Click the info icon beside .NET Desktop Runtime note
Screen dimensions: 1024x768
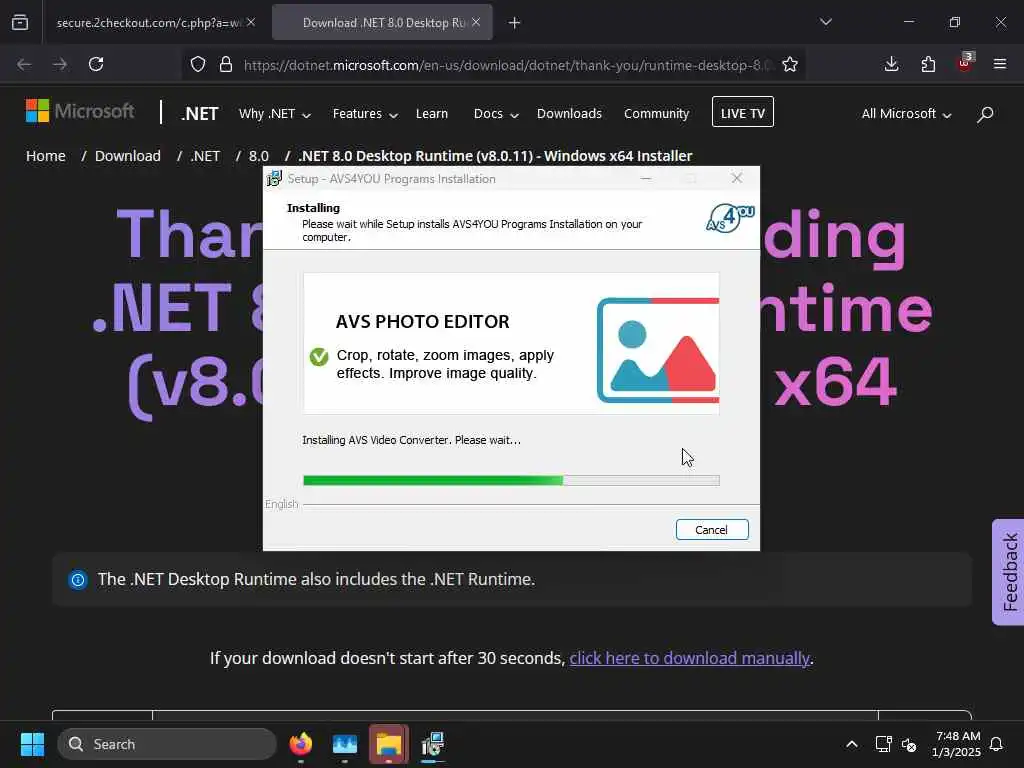pyautogui.click(x=78, y=579)
